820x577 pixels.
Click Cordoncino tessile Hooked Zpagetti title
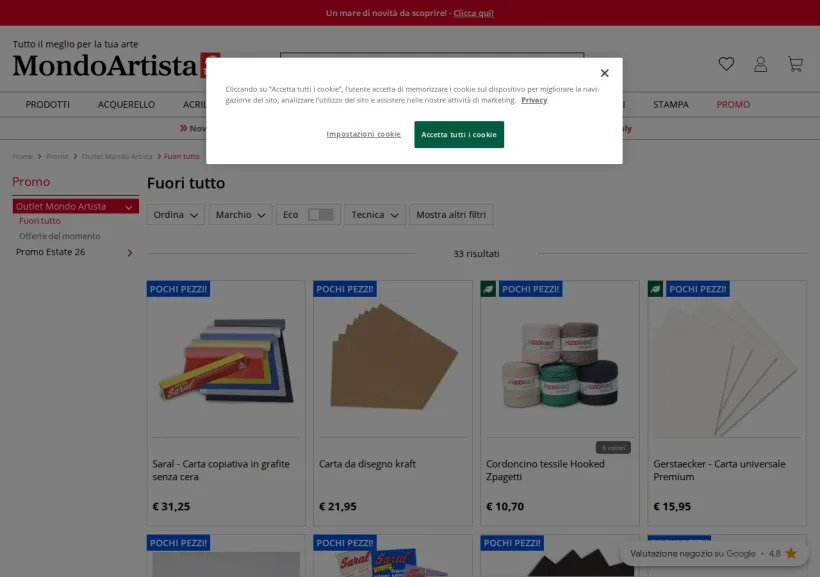click(545, 470)
